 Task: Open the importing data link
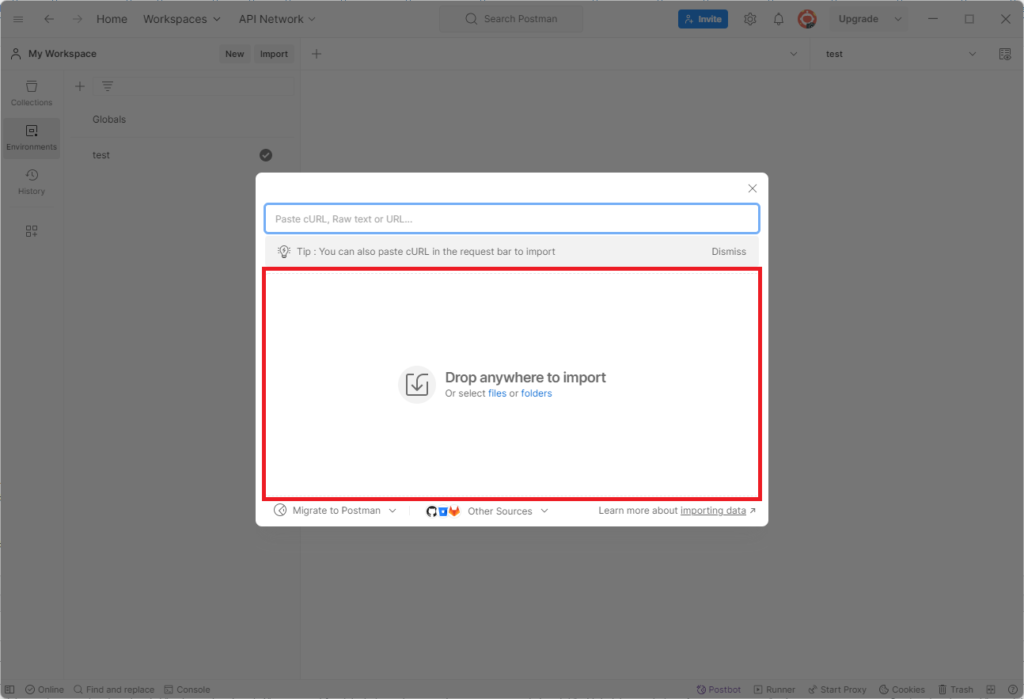tap(712, 511)
